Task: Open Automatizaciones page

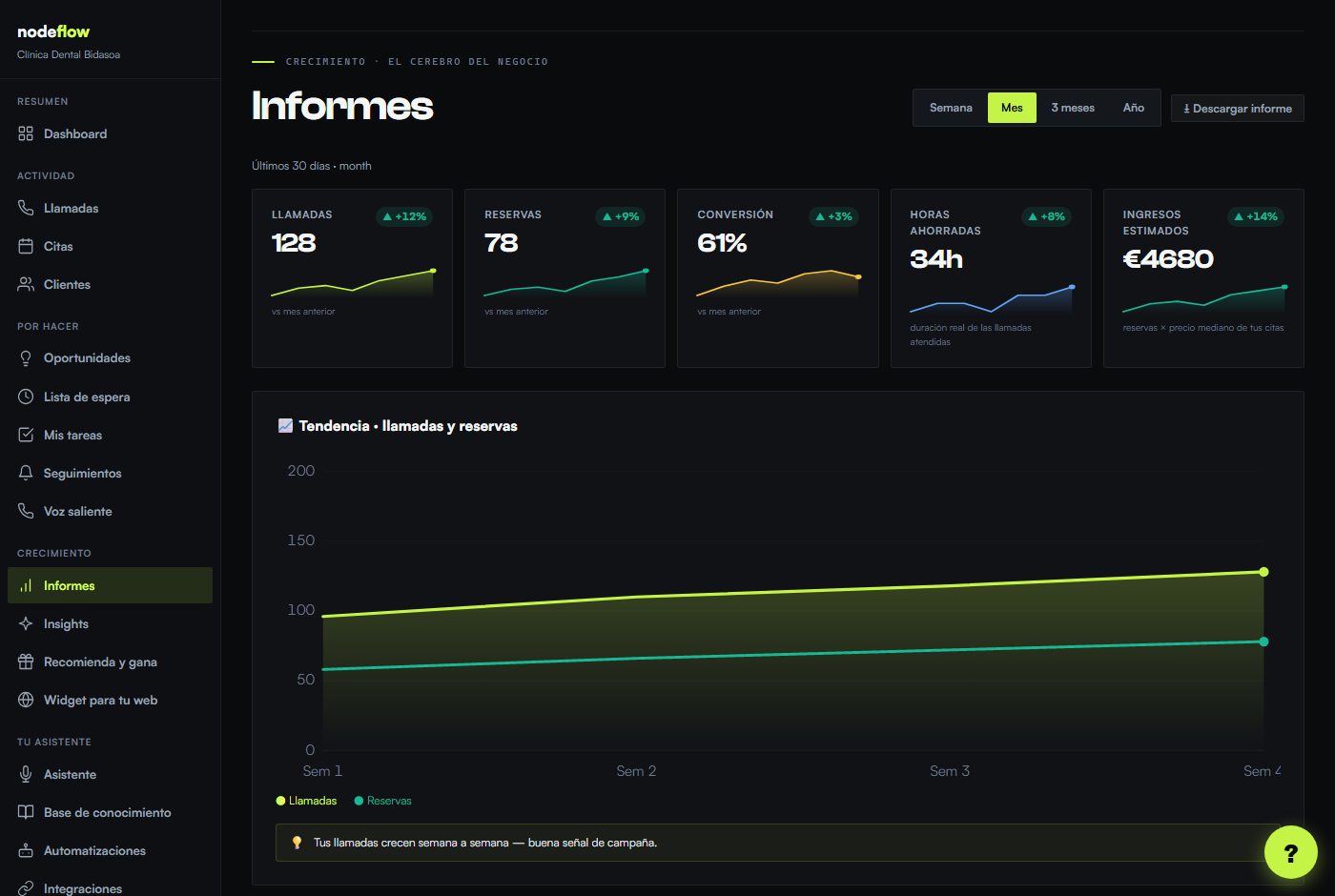Action: 110,850
